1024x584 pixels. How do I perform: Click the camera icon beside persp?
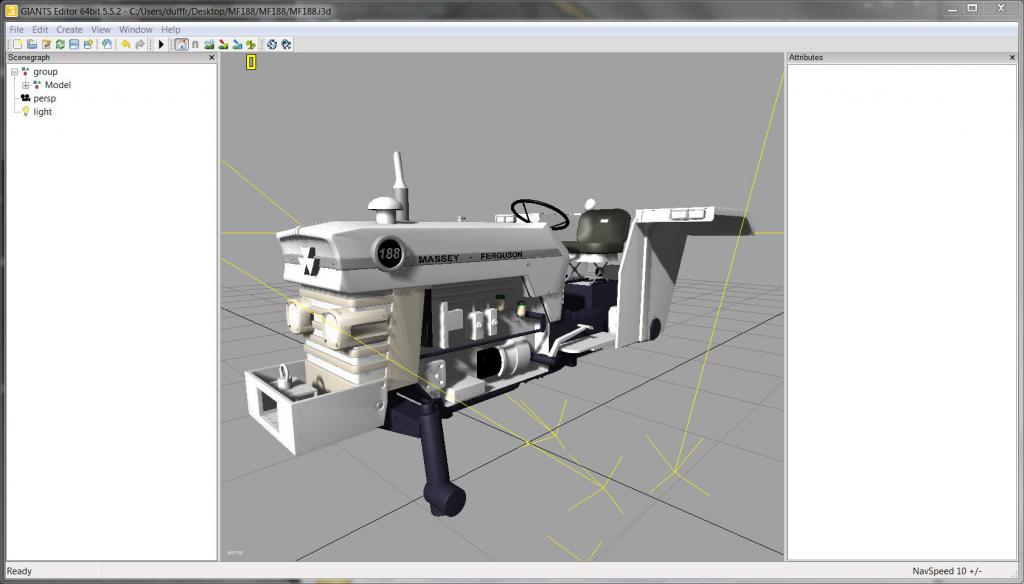tap(25, 98)
